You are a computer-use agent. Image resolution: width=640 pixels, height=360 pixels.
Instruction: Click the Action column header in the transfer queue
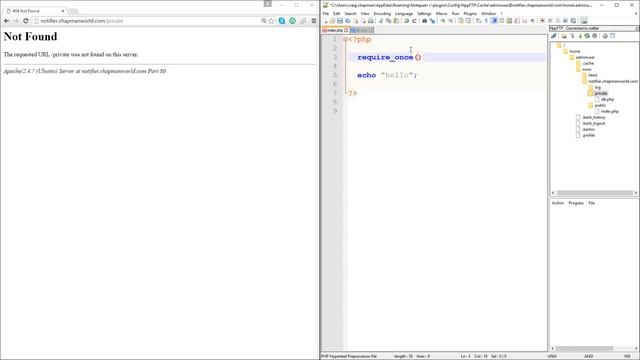point(558,203)
